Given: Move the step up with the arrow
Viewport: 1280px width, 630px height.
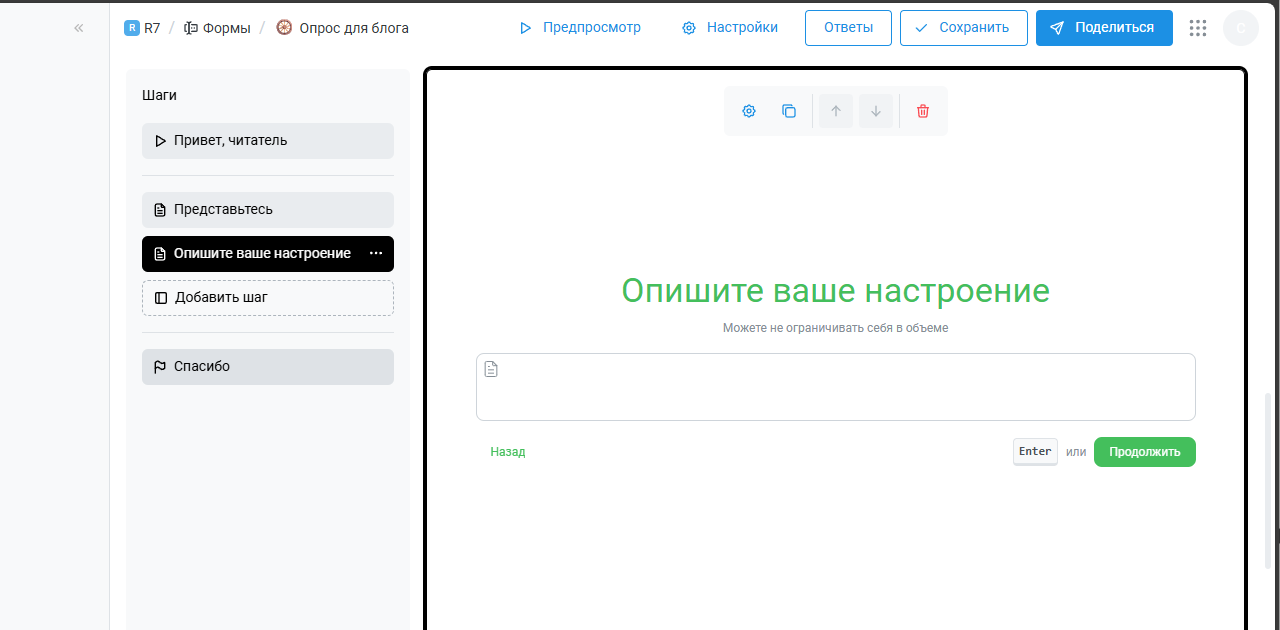Looking at the screenshot, I should click(x=836, y=111).
